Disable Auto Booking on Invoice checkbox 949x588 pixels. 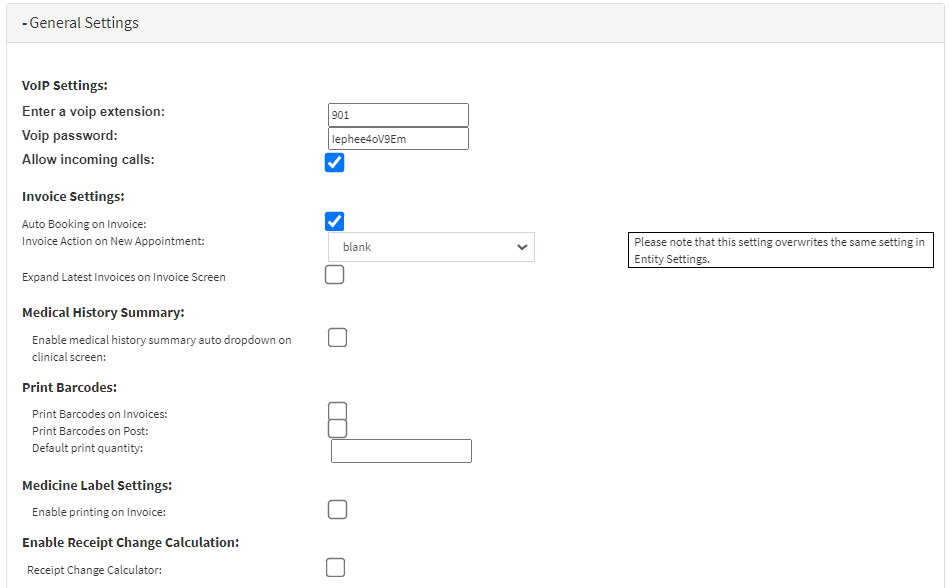(x=335, y=222)
